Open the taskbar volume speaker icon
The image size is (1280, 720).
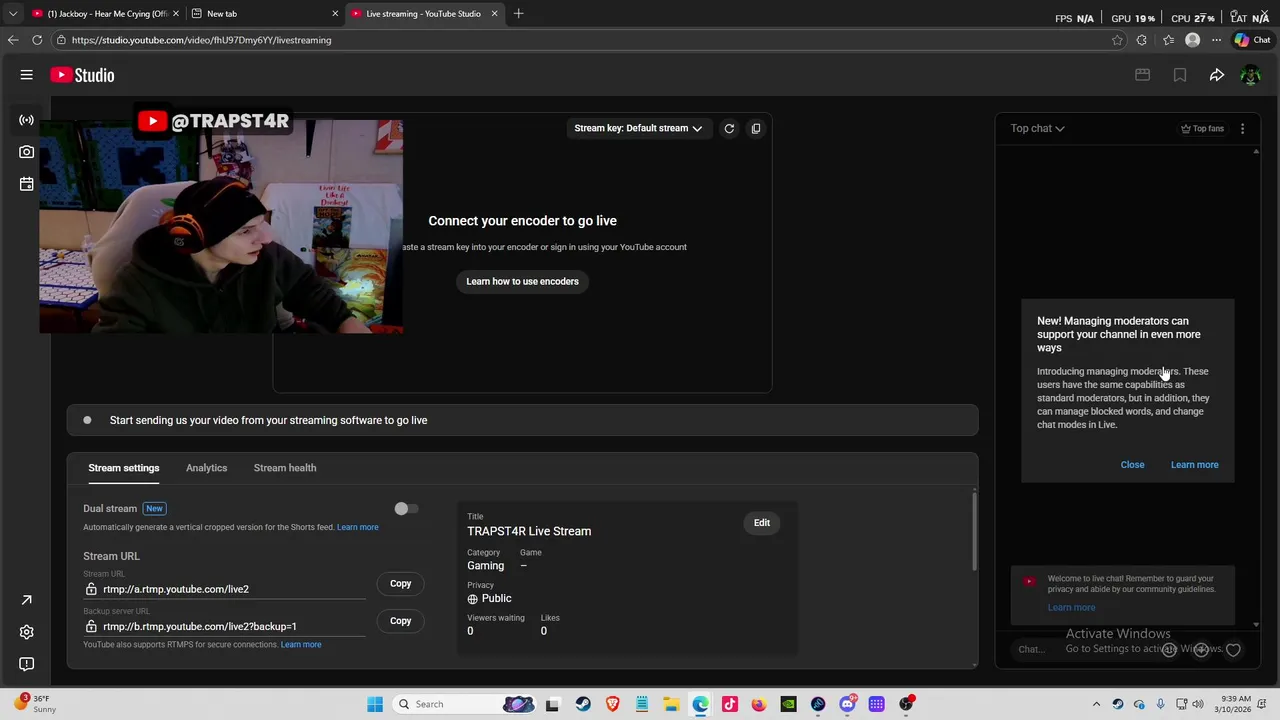click(x=1198, y=704)
